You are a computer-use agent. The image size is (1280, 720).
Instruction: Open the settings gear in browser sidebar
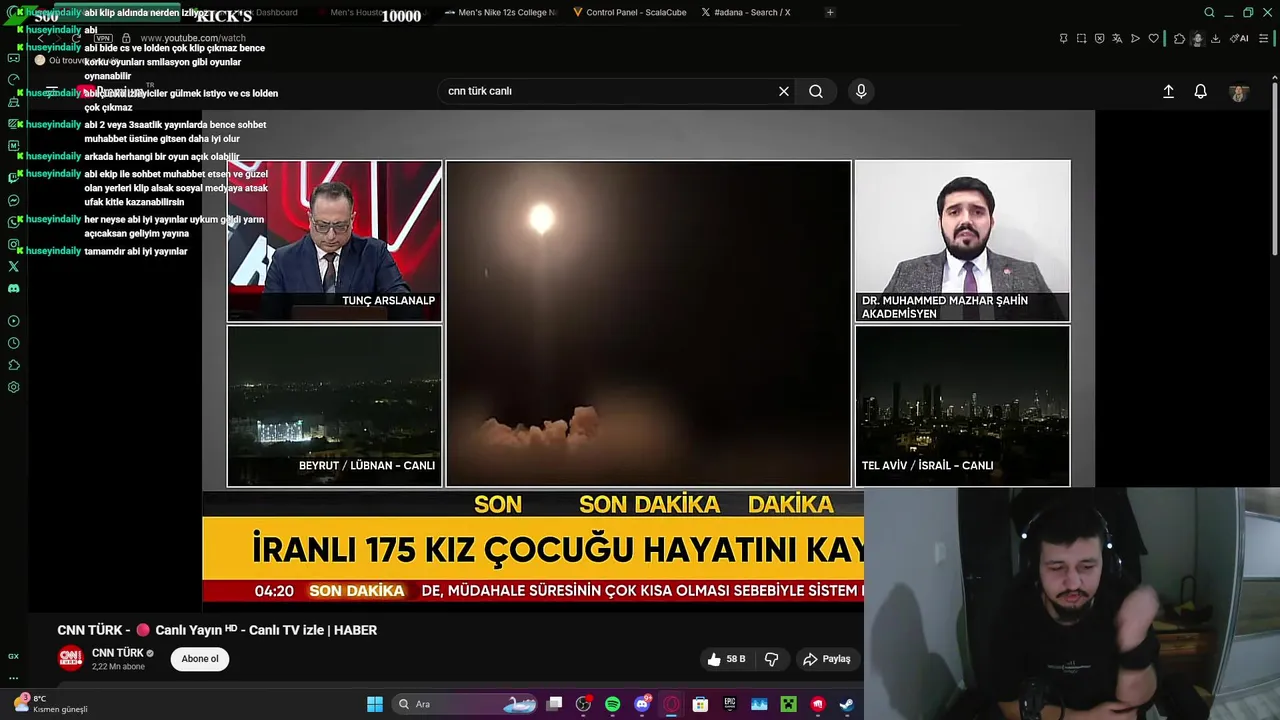coord(13,387)
